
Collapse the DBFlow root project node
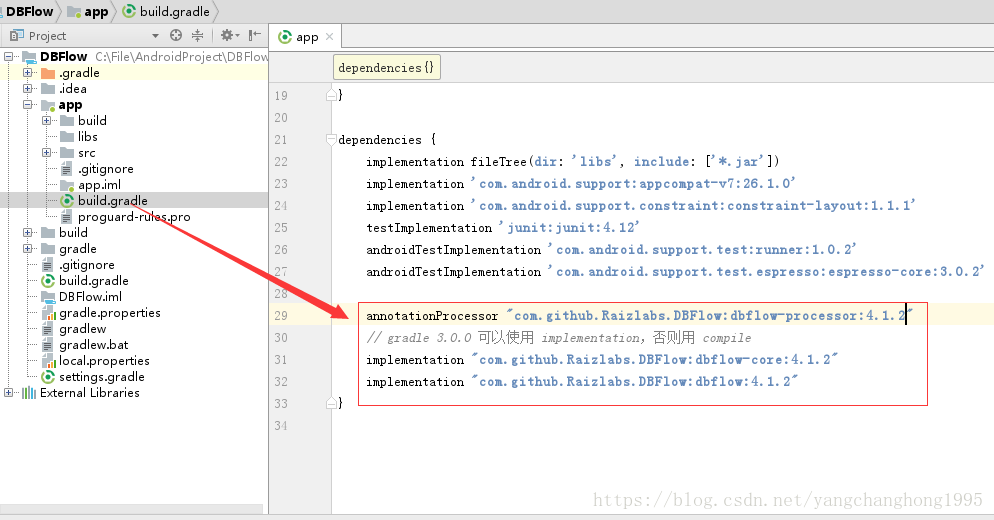pyautogui.click(x=8, y=56)
